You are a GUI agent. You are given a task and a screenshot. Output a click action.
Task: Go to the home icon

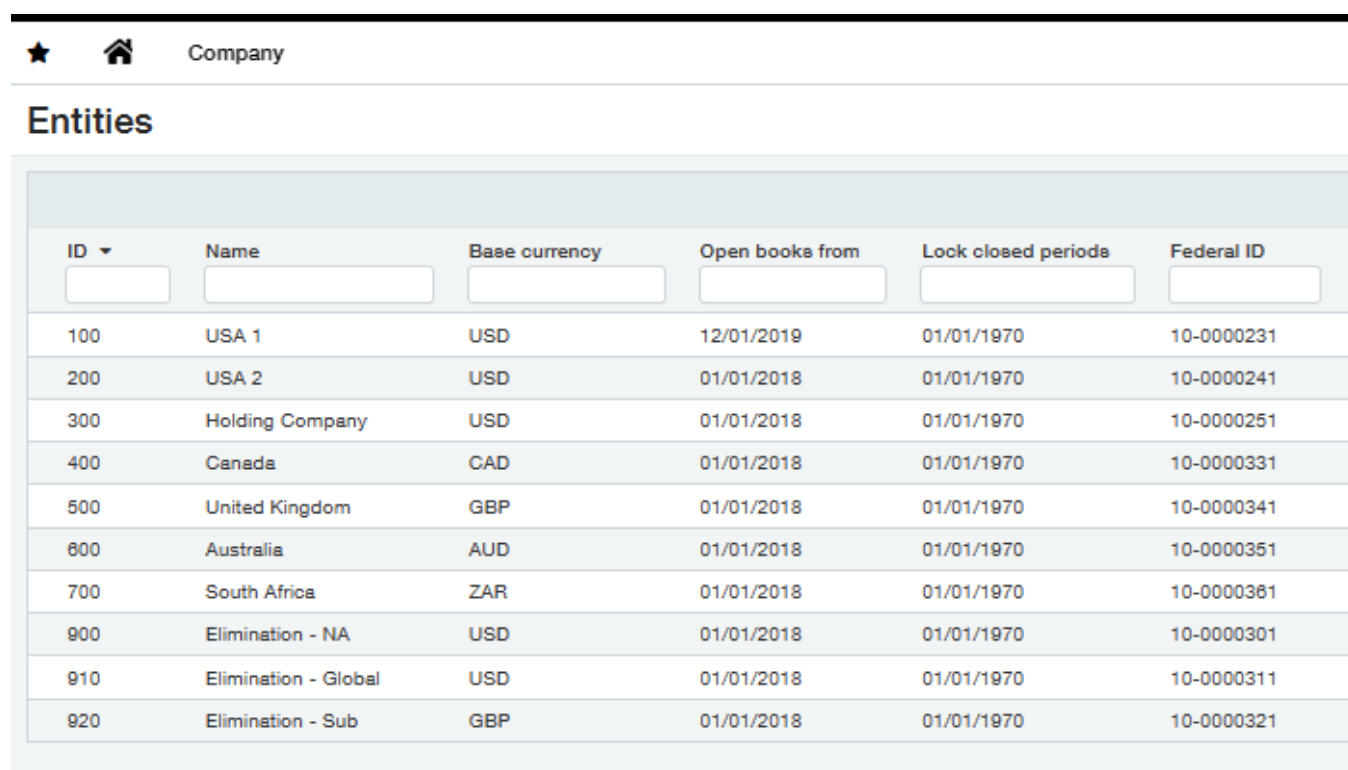coord(117,52)
